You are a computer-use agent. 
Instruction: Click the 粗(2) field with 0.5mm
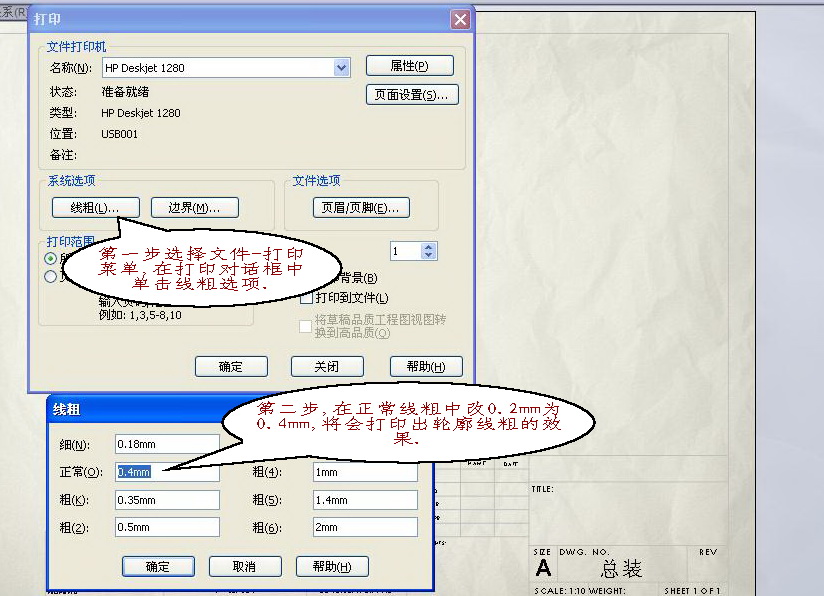pos(167,527)
